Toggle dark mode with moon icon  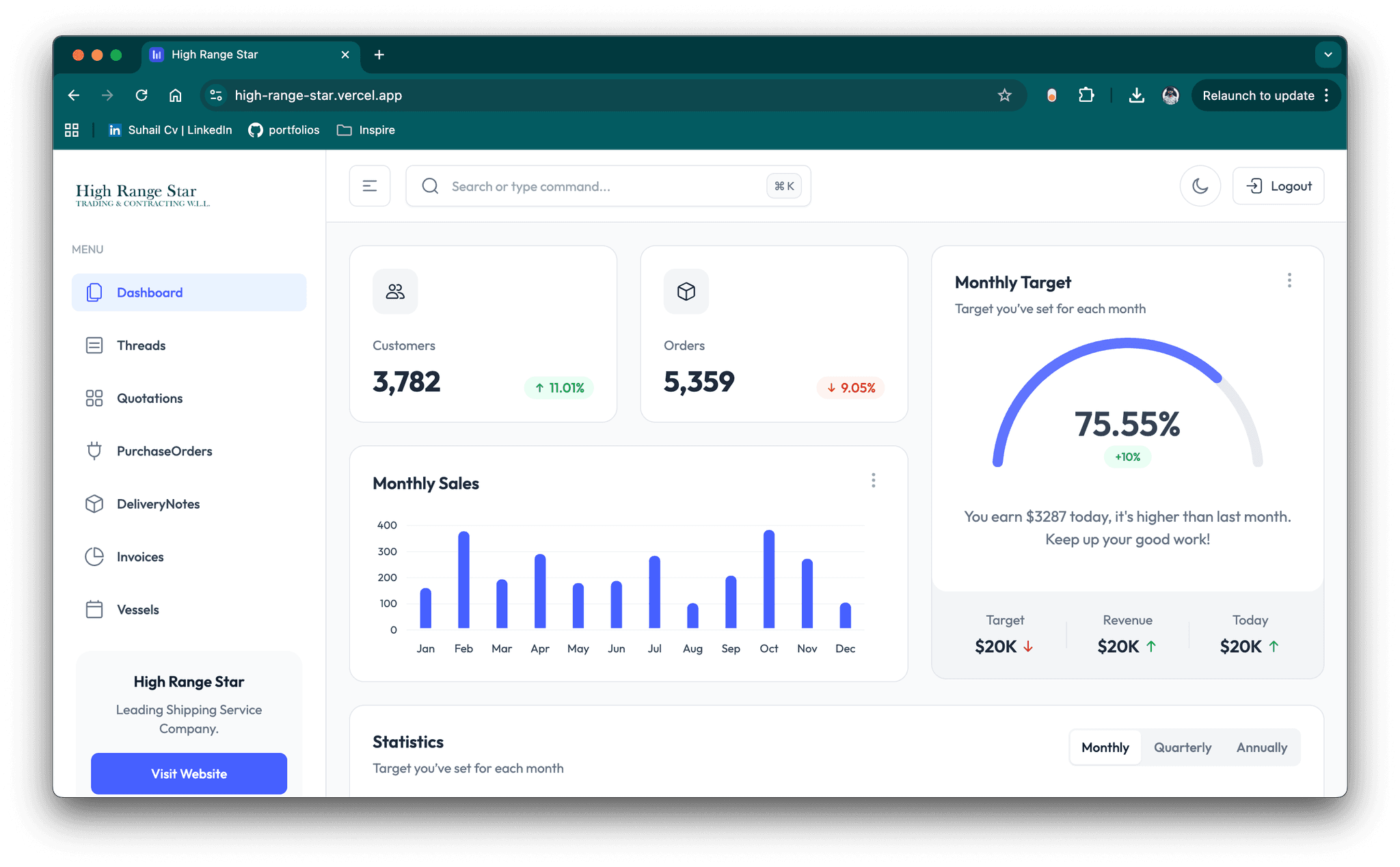point(1200,186)
